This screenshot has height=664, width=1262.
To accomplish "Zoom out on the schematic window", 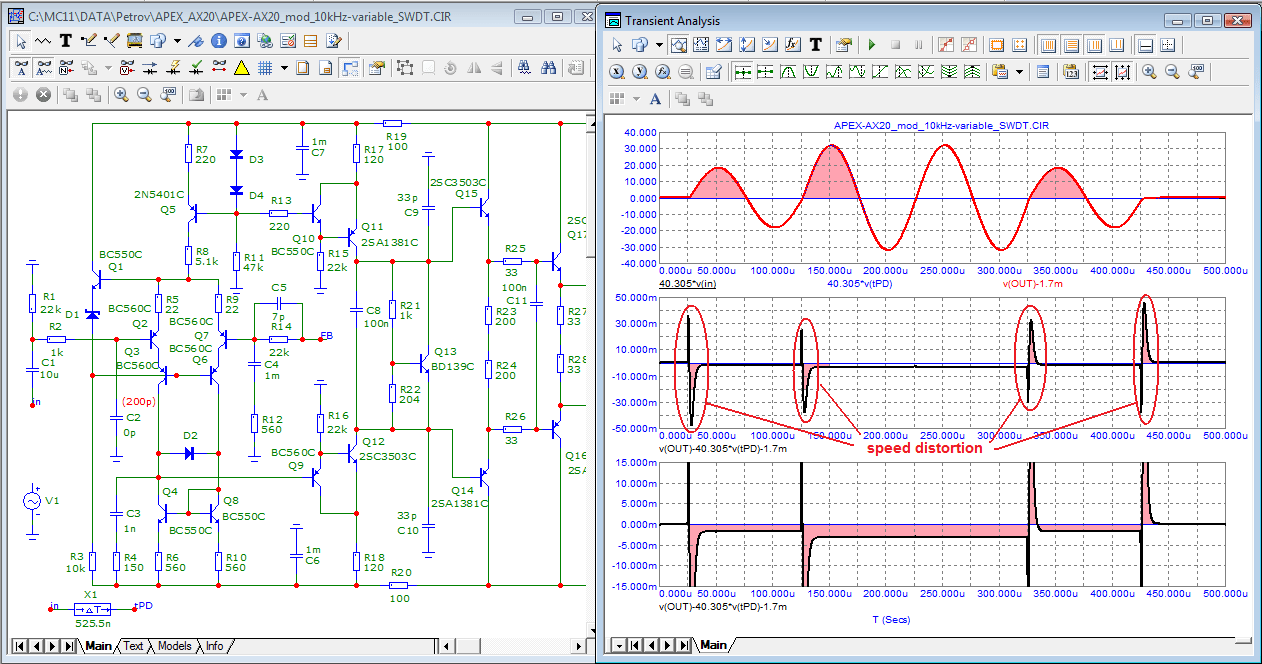I will pyautogui.click(x=144, y=95).
